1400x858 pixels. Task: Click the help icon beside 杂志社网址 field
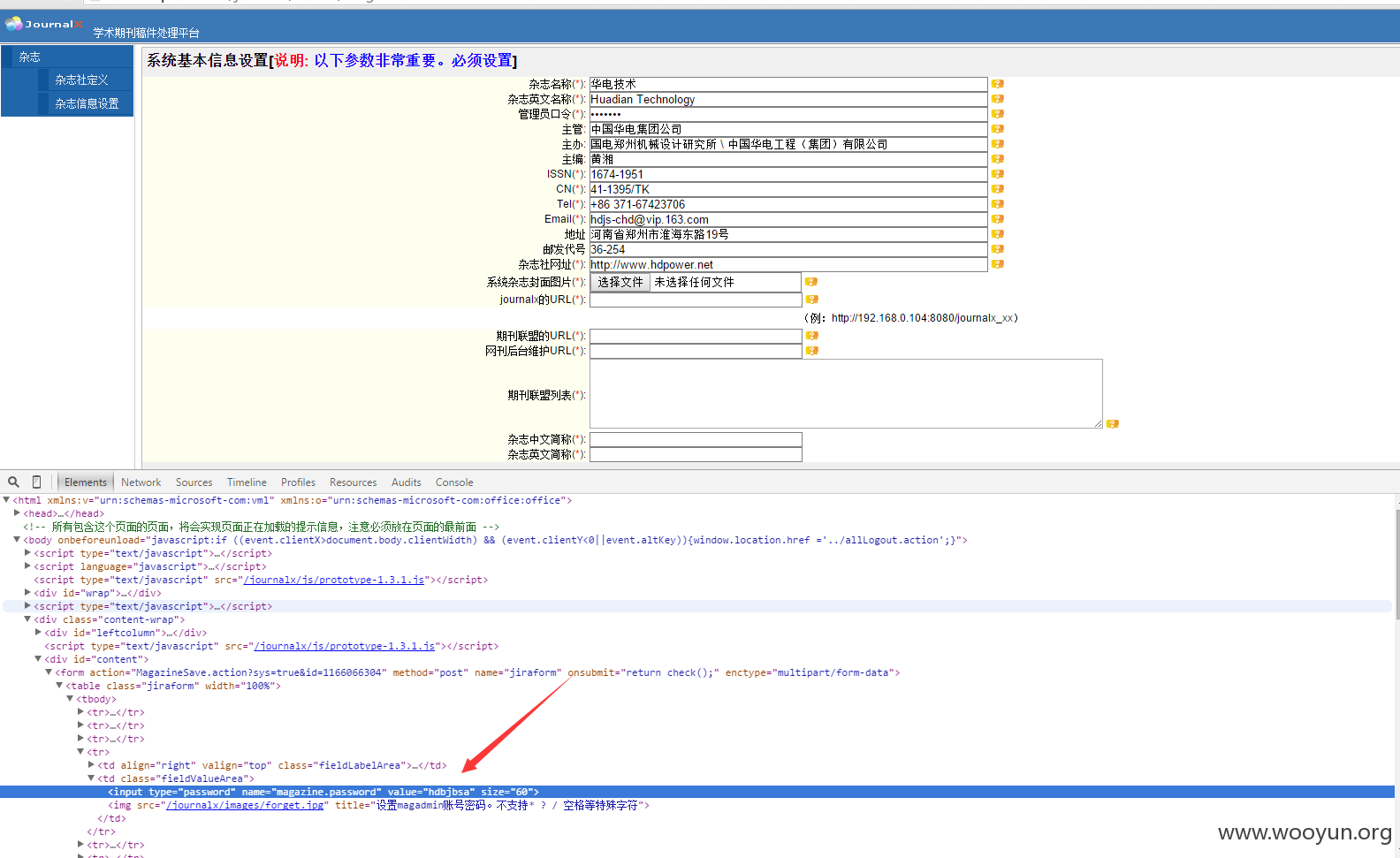coord(997,264)
